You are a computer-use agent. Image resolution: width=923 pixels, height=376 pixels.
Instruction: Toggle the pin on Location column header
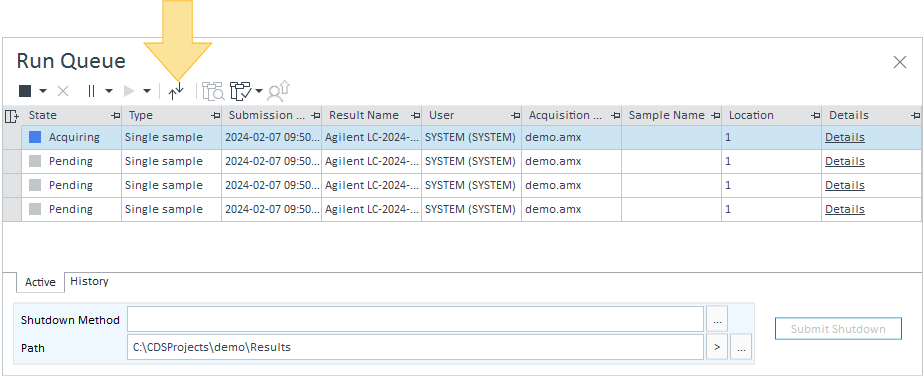[816, 115]
